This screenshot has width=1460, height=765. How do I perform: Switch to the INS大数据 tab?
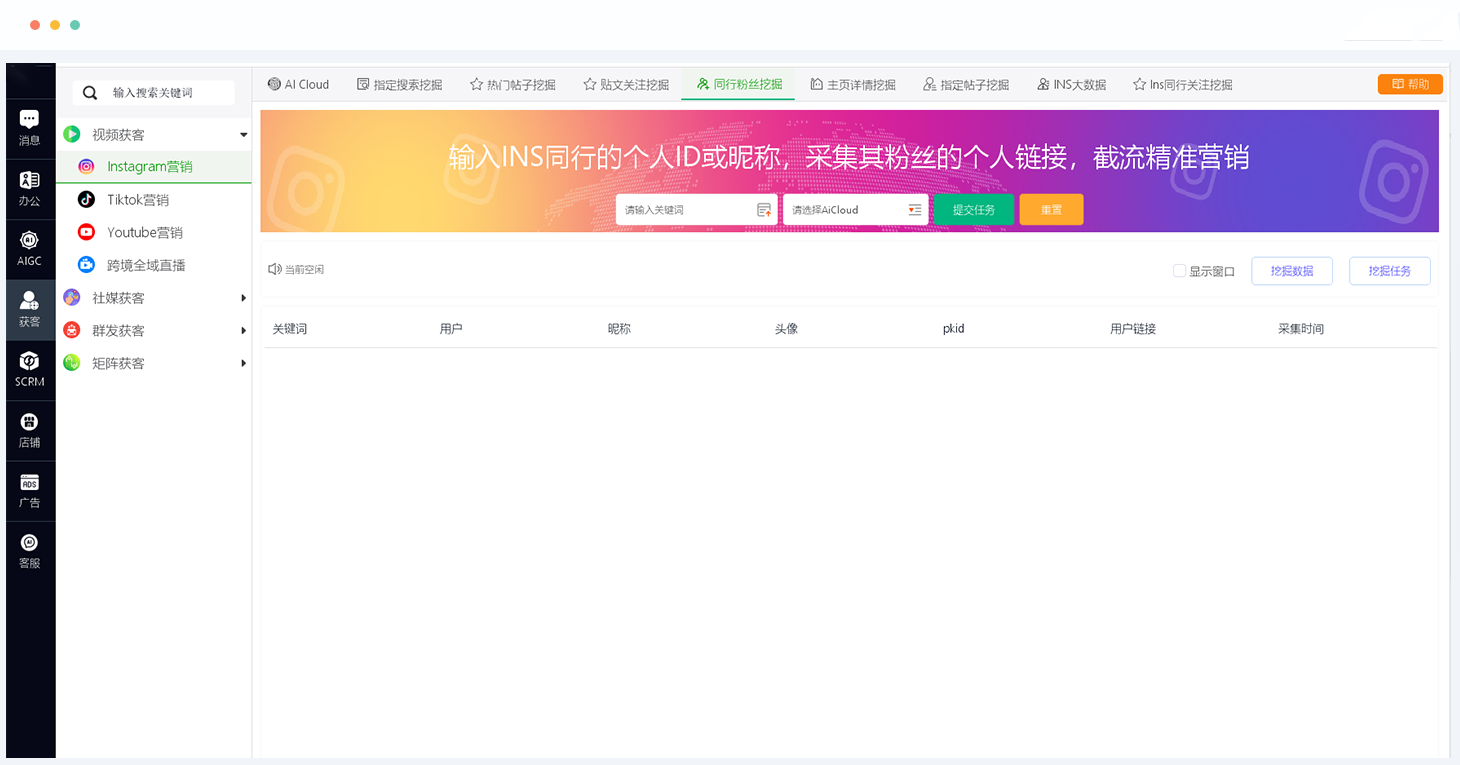click(1071, 85)
